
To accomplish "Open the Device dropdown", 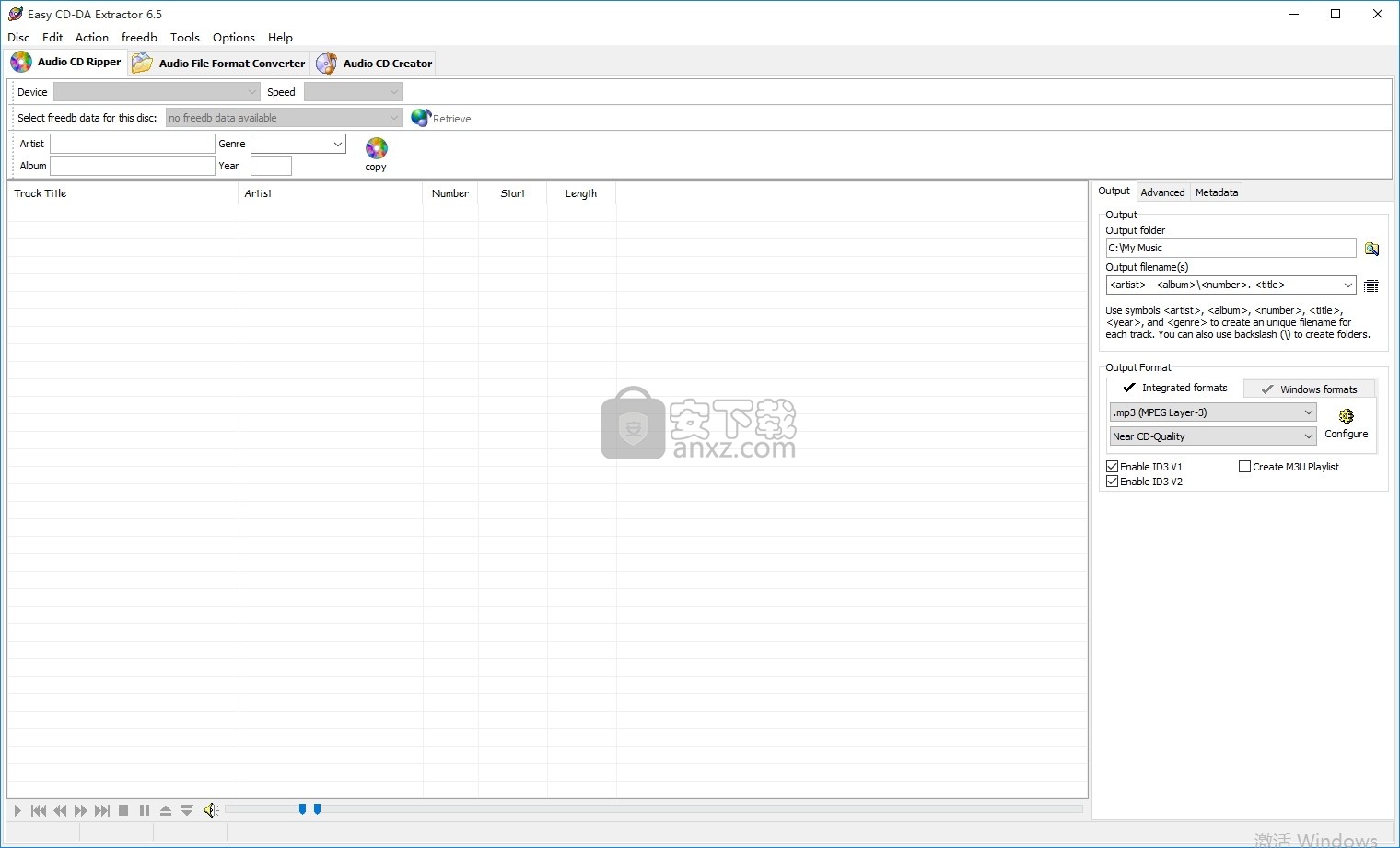I will [x=157, y=92].
